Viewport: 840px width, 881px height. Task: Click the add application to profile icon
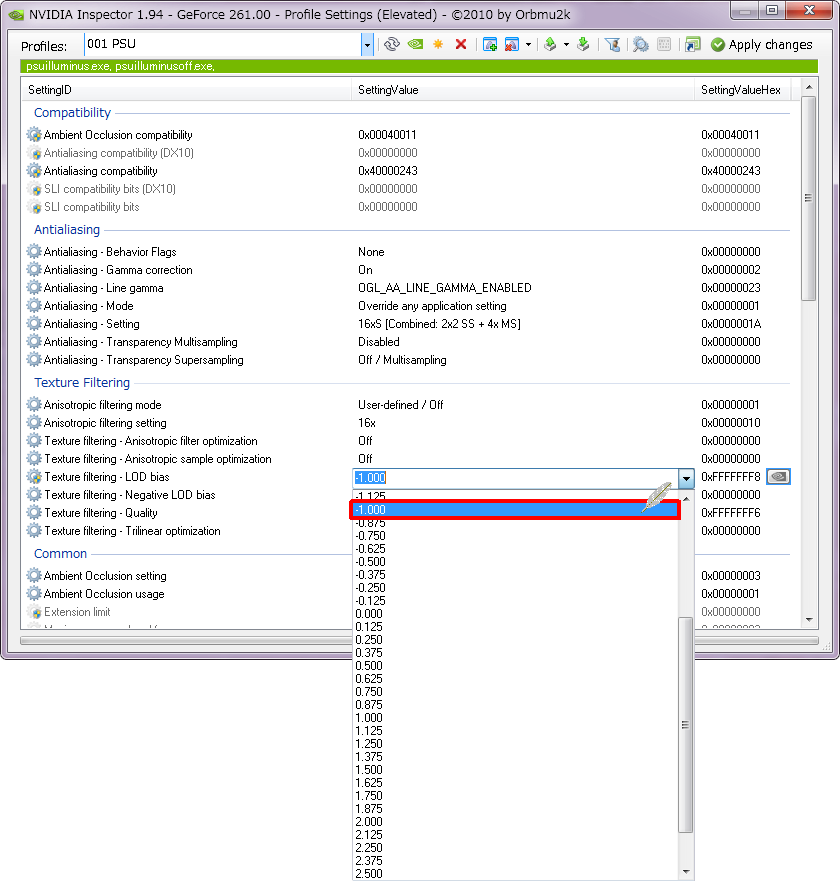tap(490, 44)
